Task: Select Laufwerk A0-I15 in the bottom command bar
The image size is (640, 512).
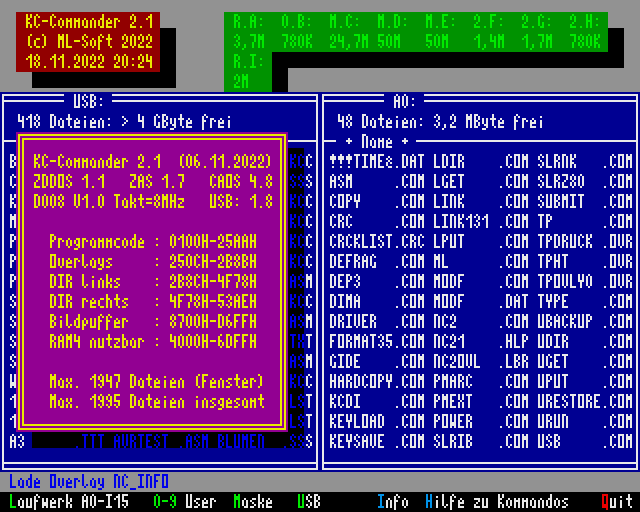Action: point(69,502)
